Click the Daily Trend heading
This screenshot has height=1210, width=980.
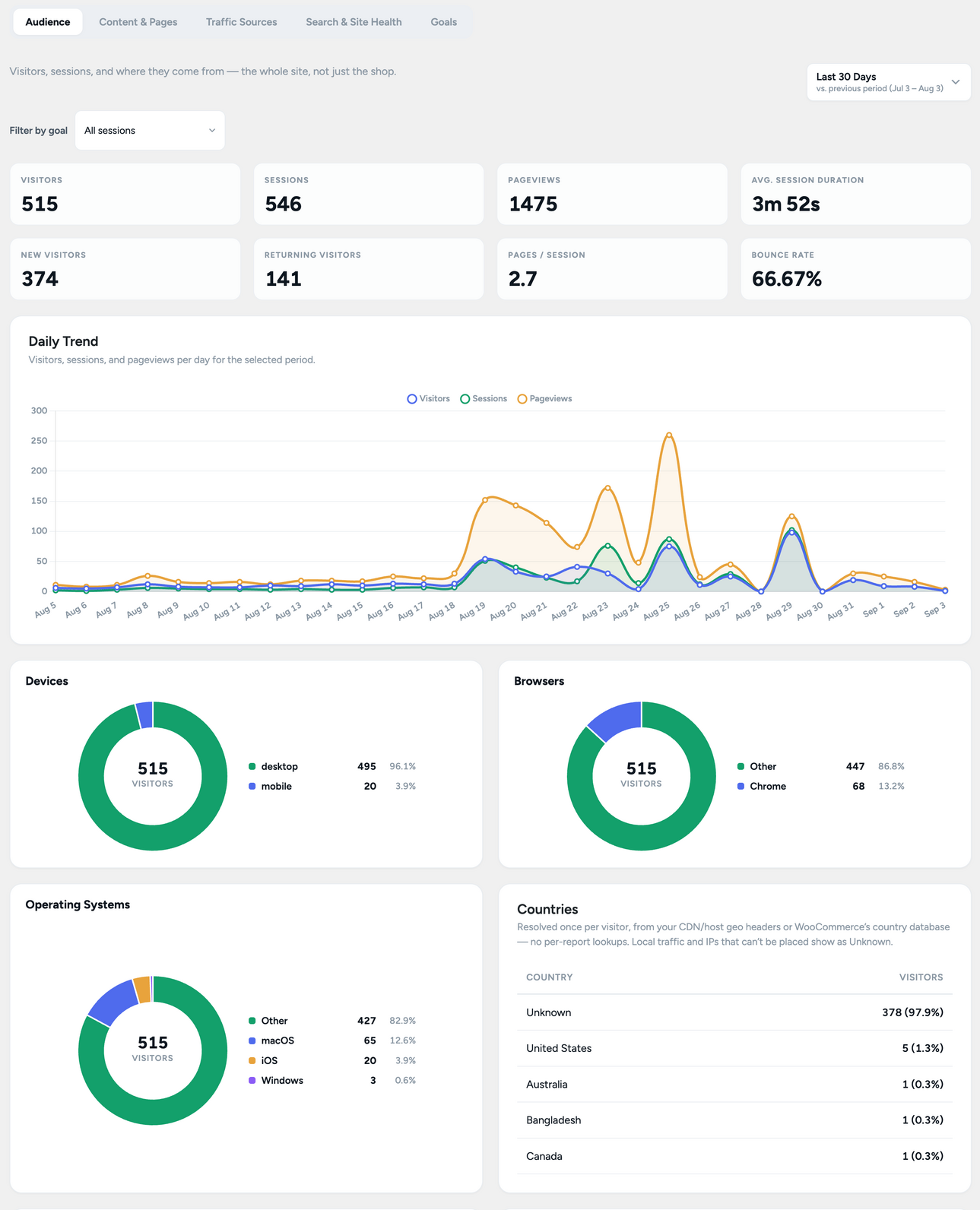click(63, 342)
